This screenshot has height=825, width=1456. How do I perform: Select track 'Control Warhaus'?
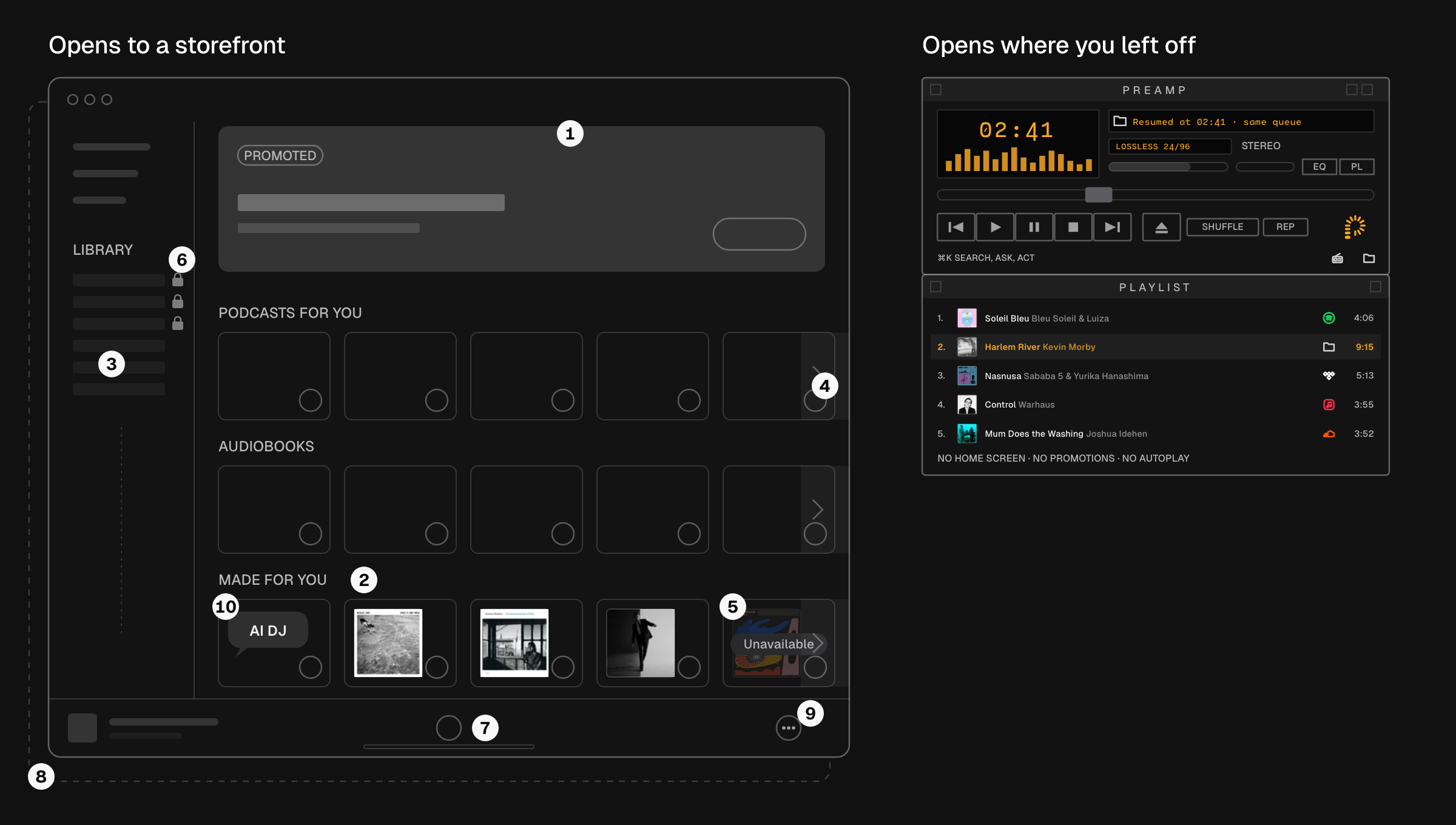(1155, 405)
